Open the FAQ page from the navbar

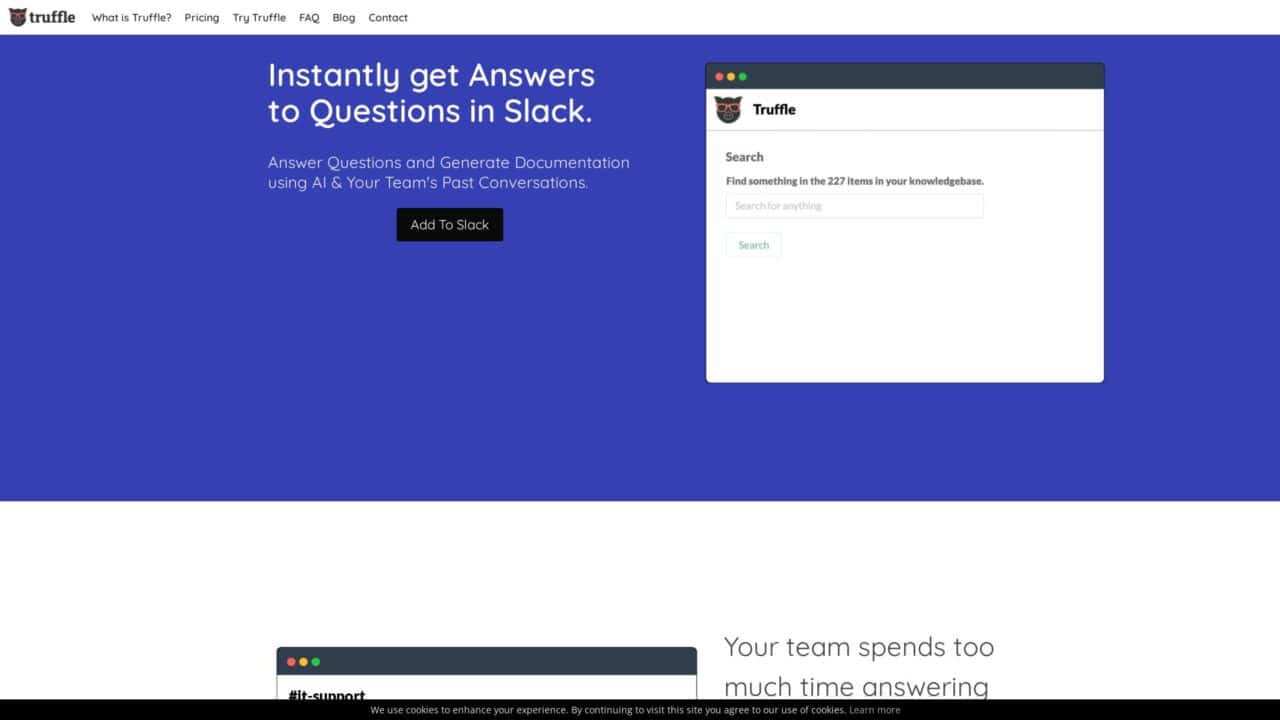click(x=309, y=17)
